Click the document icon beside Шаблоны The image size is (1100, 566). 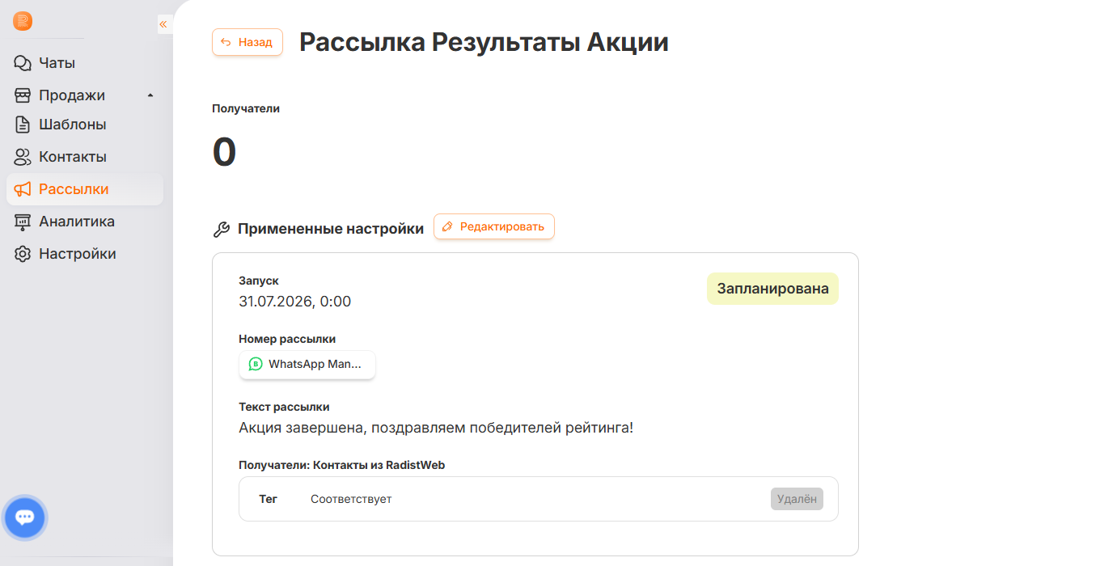(x=22, y=125)
